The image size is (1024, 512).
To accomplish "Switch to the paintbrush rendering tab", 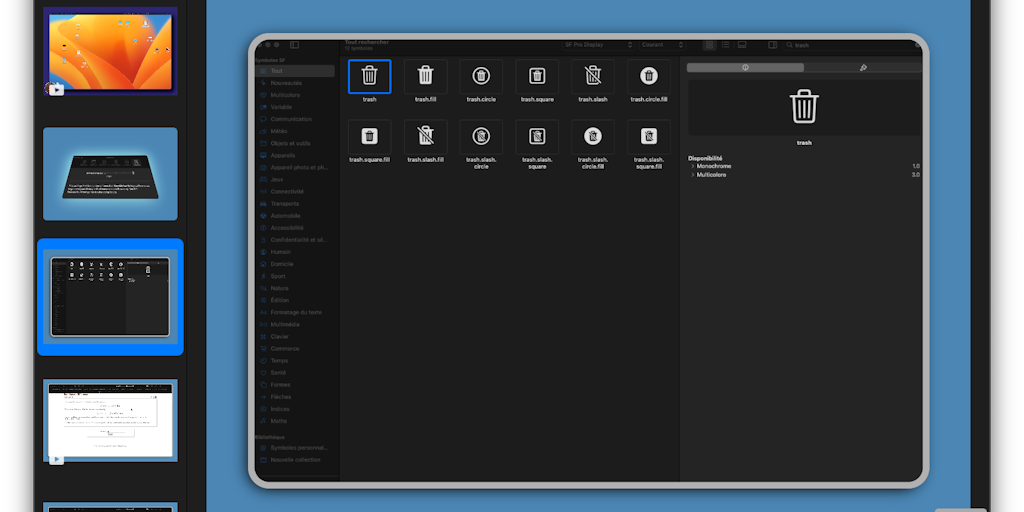I will tap(863, 68).
